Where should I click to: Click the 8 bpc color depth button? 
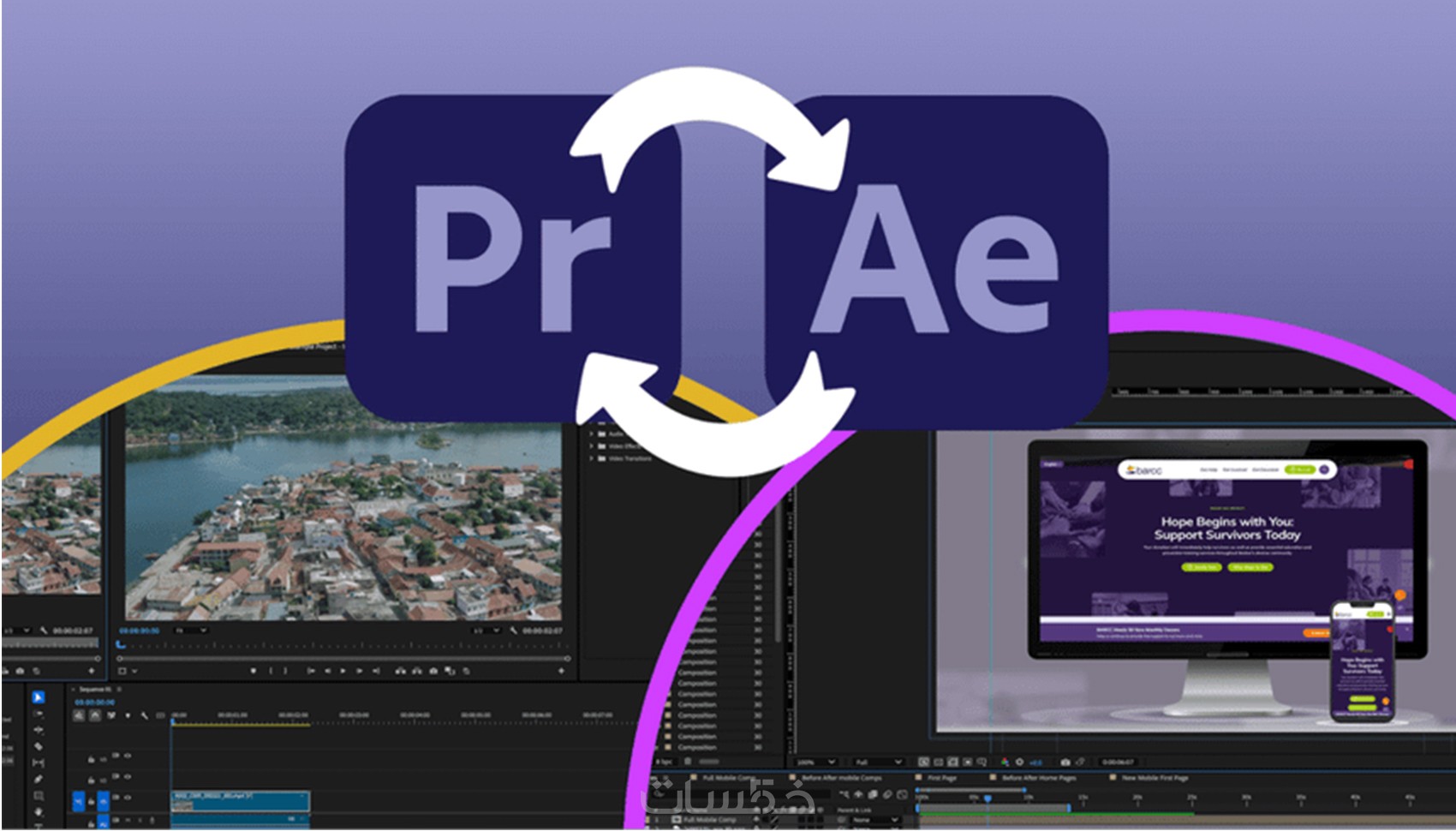[665, 762]
